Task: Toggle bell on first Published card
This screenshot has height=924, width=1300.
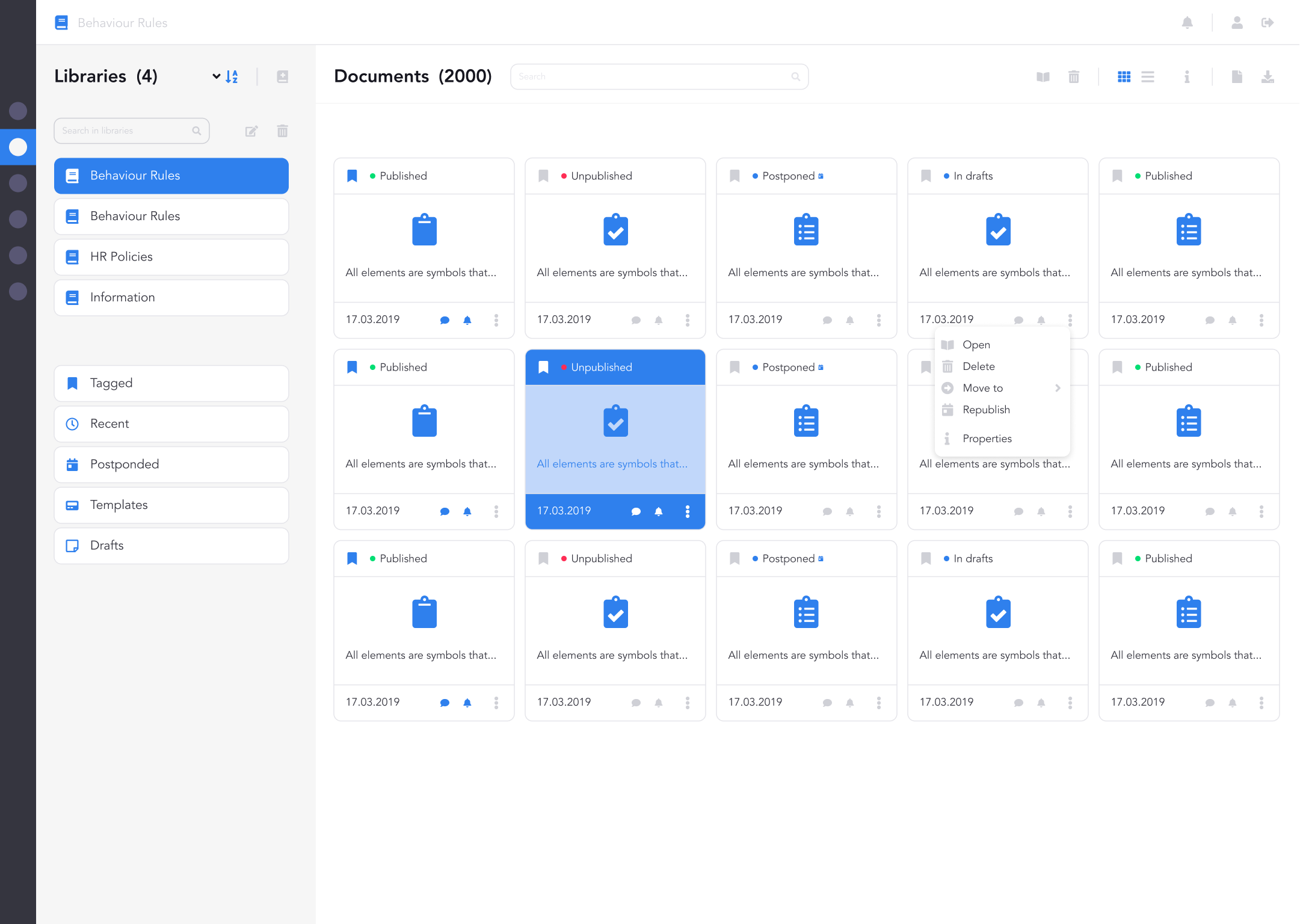Action: click(x=467, y=320)
